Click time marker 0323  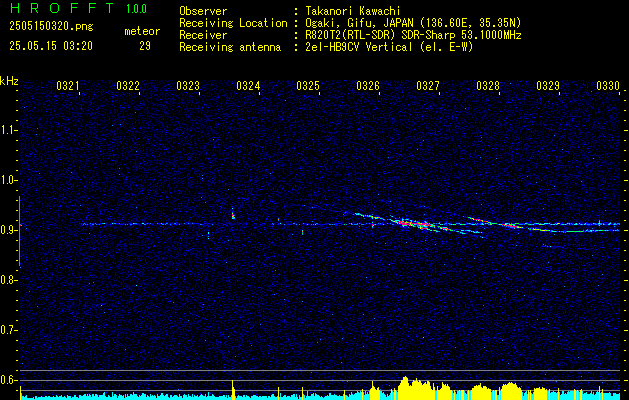[x=188, y=85]
